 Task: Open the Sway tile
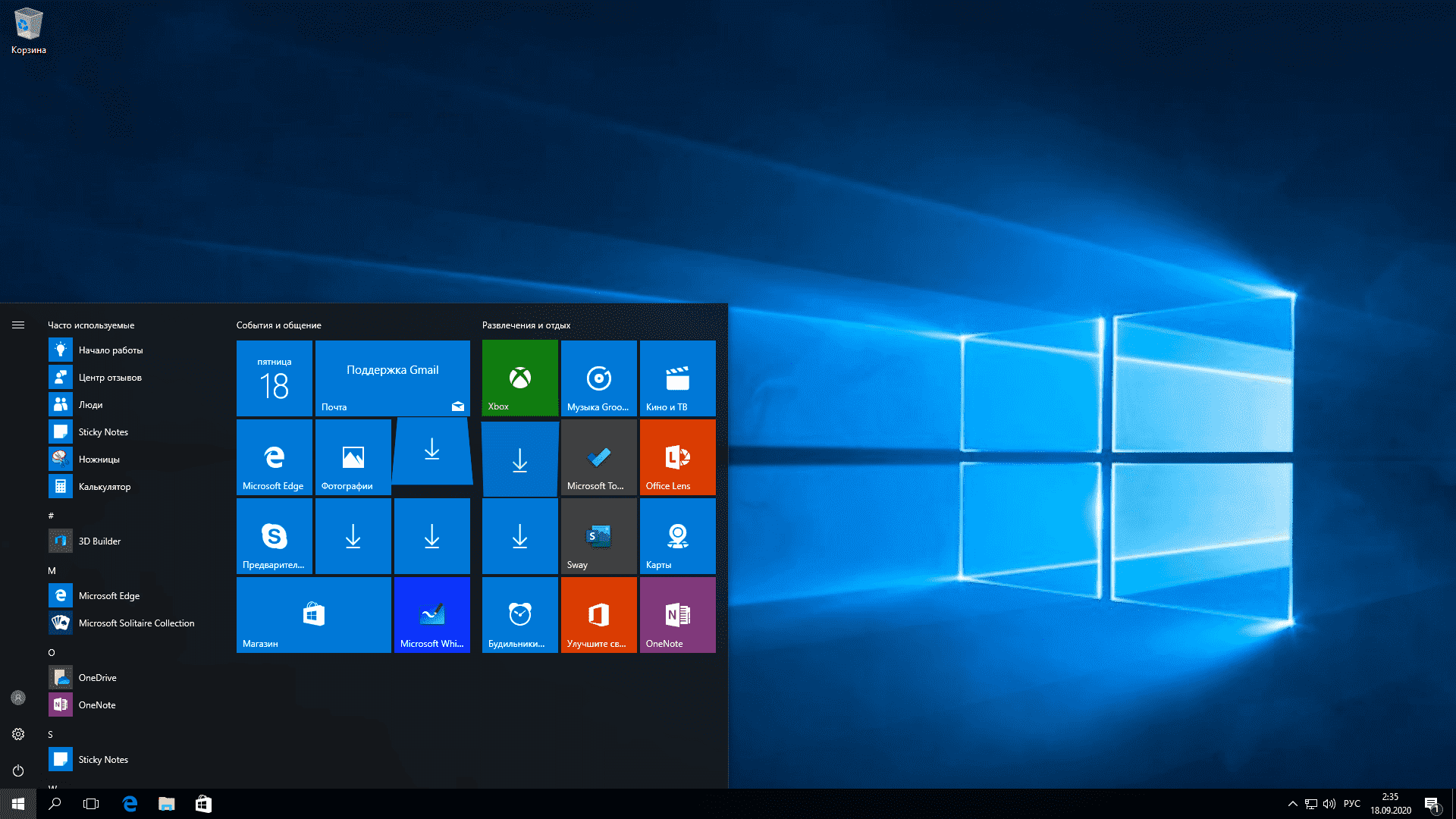pyautogui.click(x=599, y=536)
